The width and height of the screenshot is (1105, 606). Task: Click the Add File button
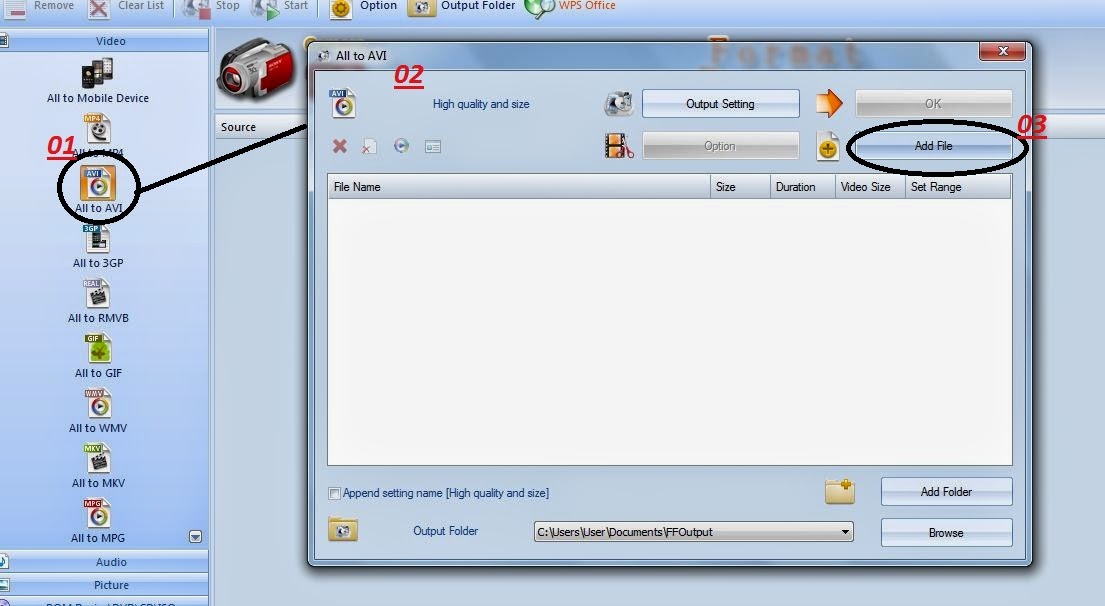[x=933, y=146]
